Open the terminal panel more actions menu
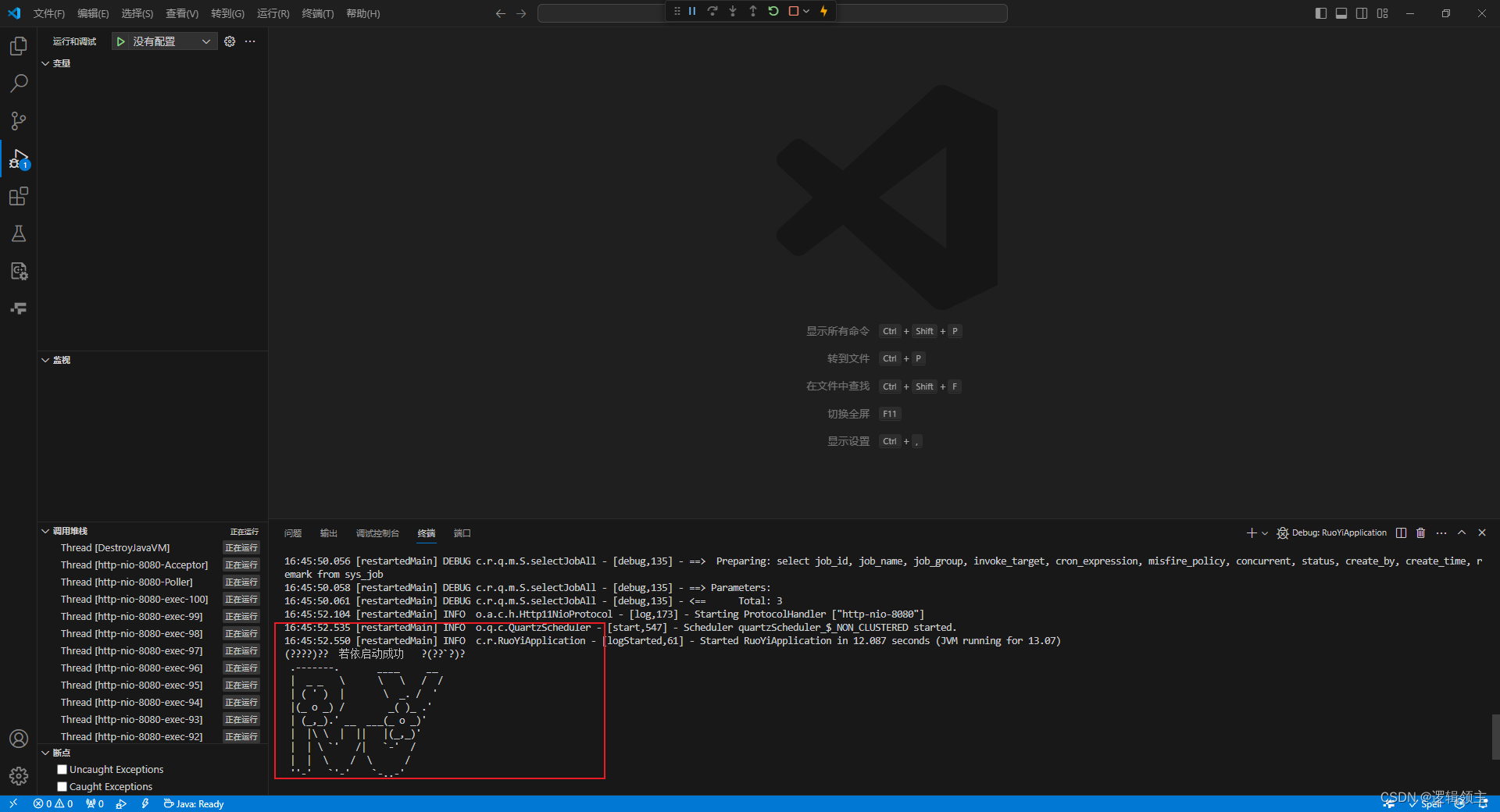 1441,532
